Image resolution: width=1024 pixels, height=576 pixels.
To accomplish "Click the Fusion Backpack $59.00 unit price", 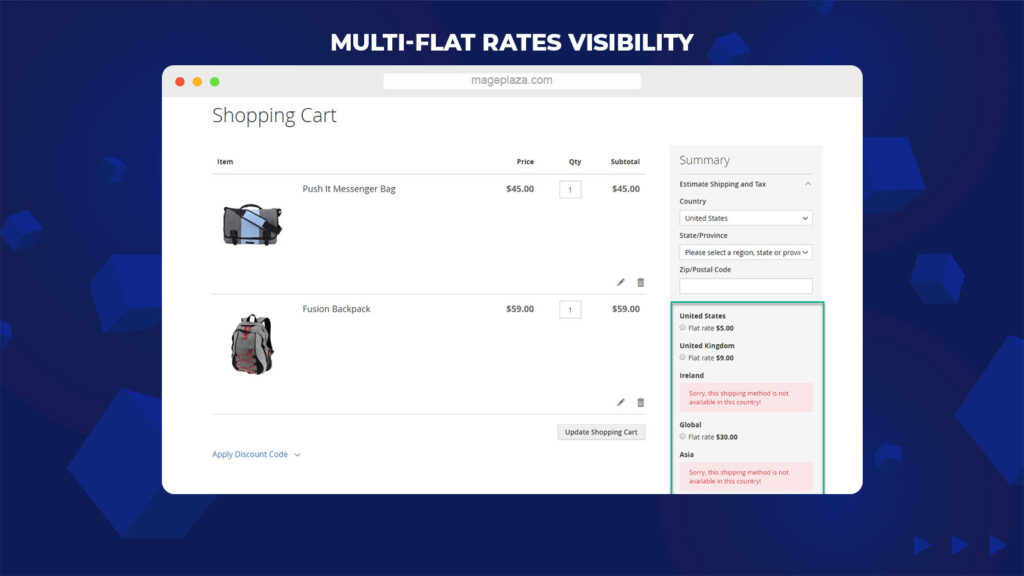I will pyautogui.click(x=520, y=309).
